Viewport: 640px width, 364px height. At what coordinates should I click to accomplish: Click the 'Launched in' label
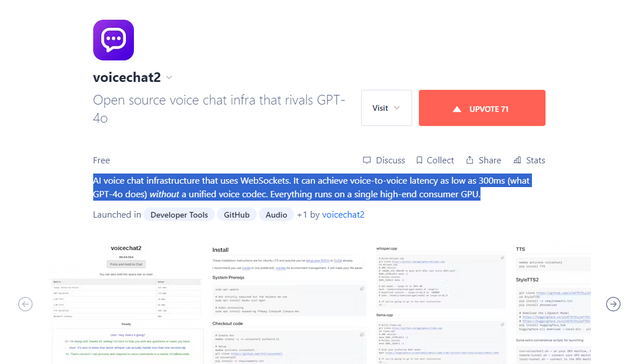[x=117, y=215]
